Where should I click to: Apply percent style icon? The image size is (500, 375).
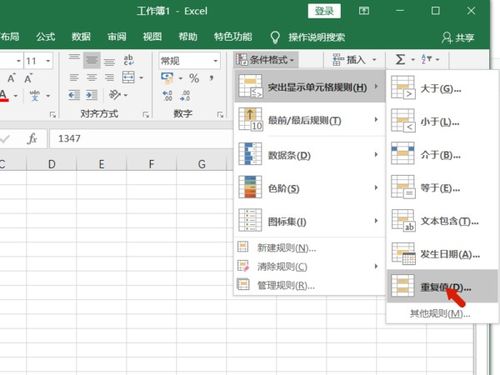click(x=194, y=78)
